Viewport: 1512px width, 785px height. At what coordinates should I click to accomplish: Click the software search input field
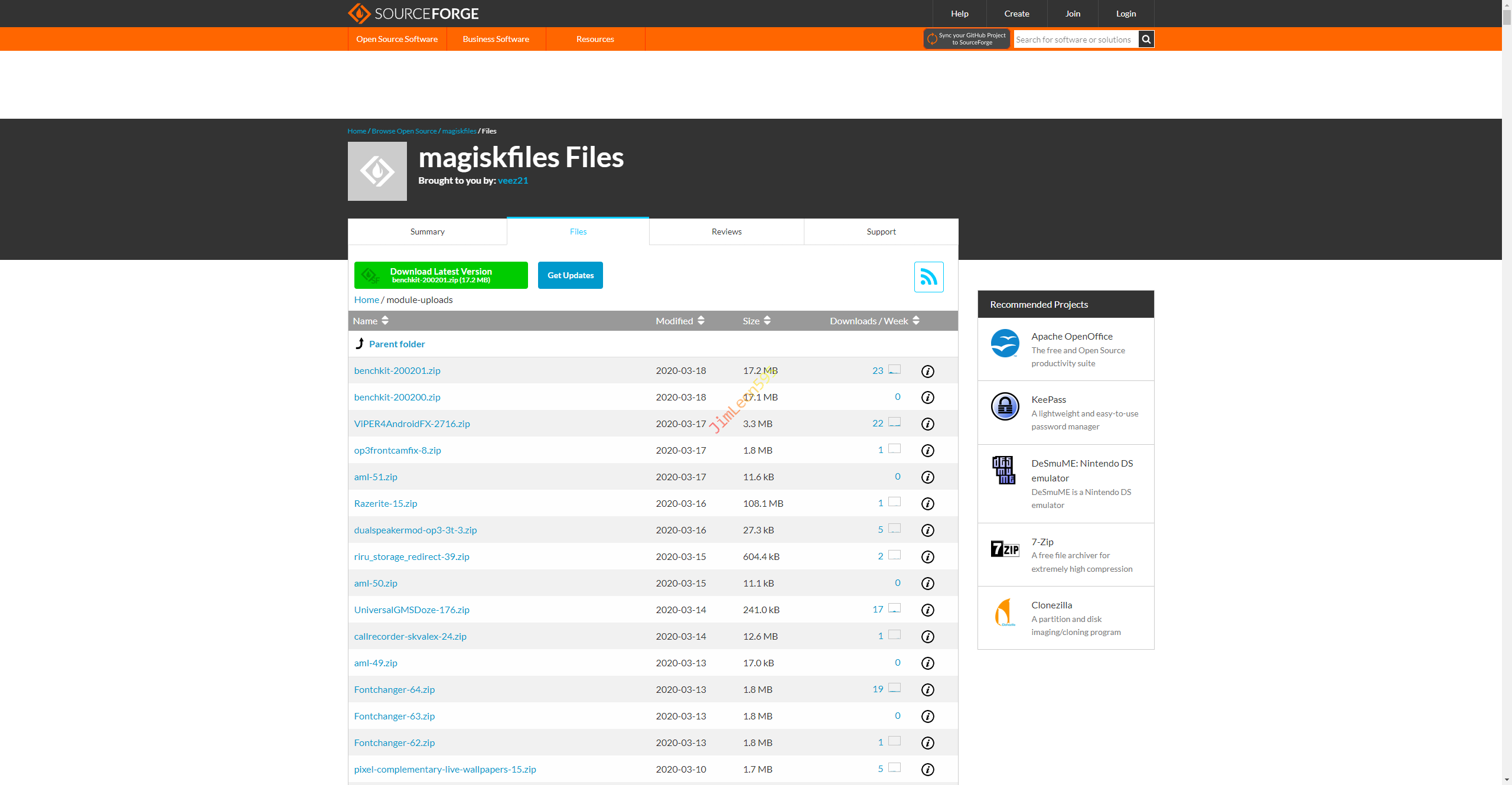[1075, 40]
